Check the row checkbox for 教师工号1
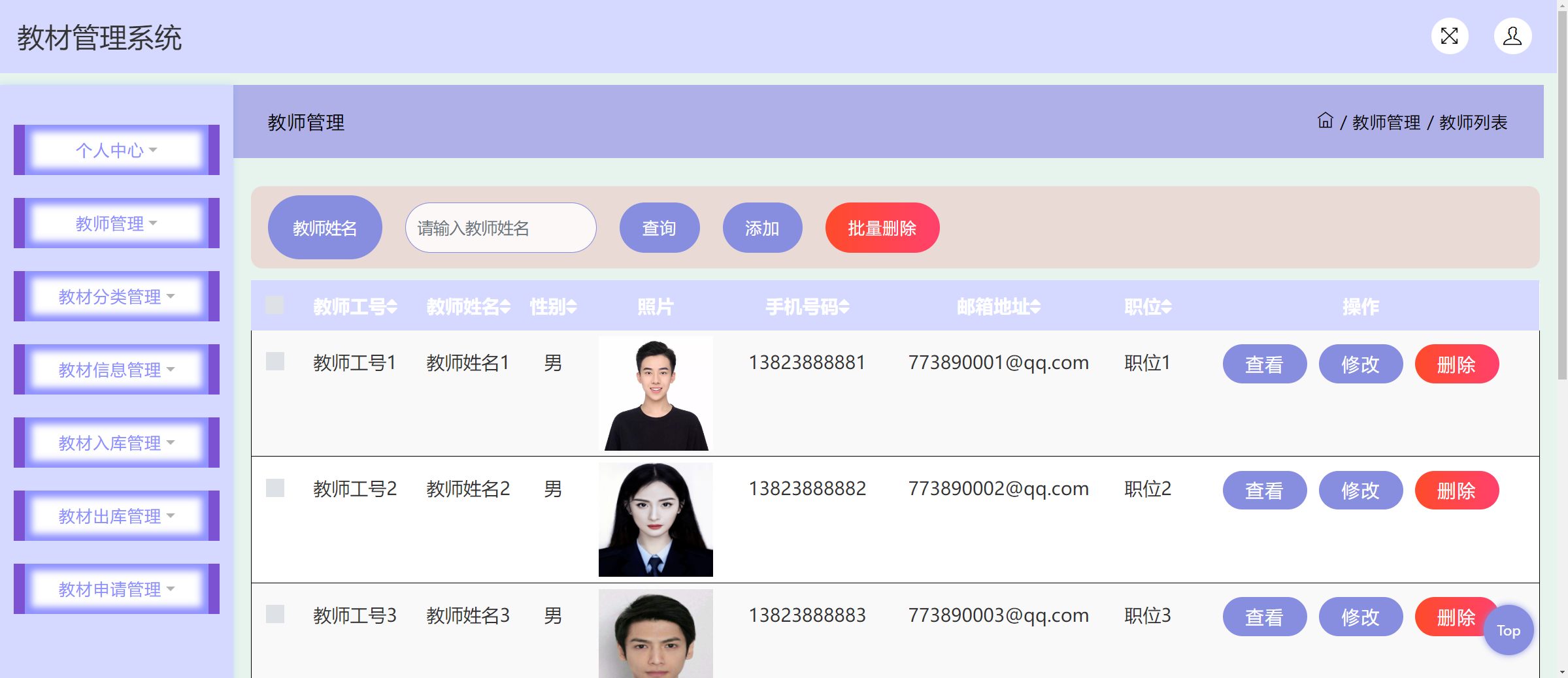Image resolution: width=1568 pixels, height=678 pixels. click(274, 361)
